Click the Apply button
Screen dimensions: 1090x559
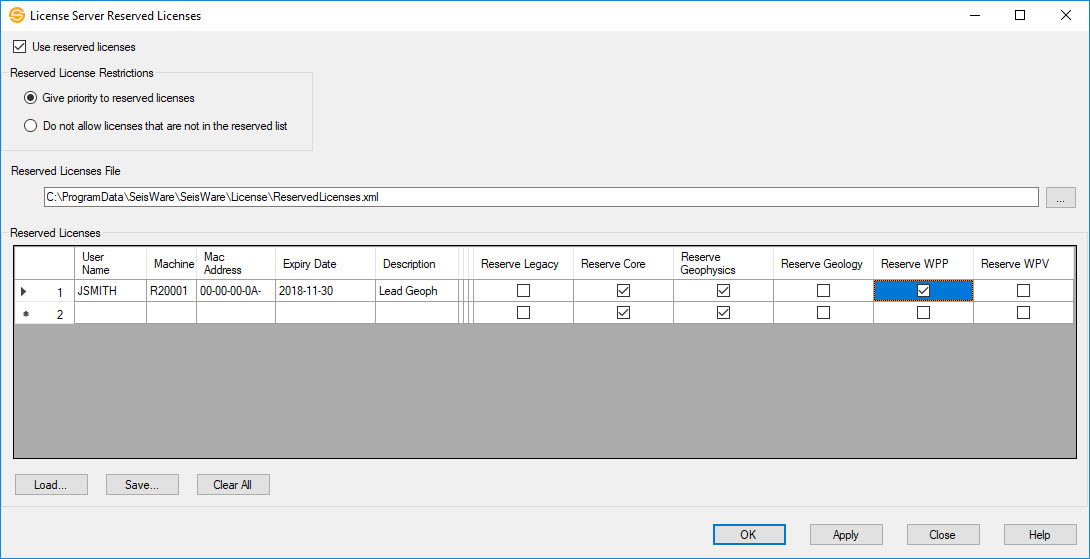pos(845,535)
